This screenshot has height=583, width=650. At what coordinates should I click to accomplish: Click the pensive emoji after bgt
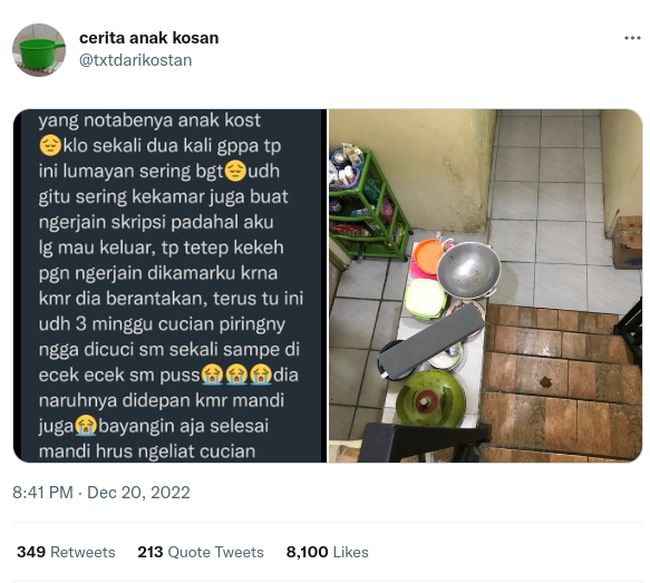pos(235,171)
